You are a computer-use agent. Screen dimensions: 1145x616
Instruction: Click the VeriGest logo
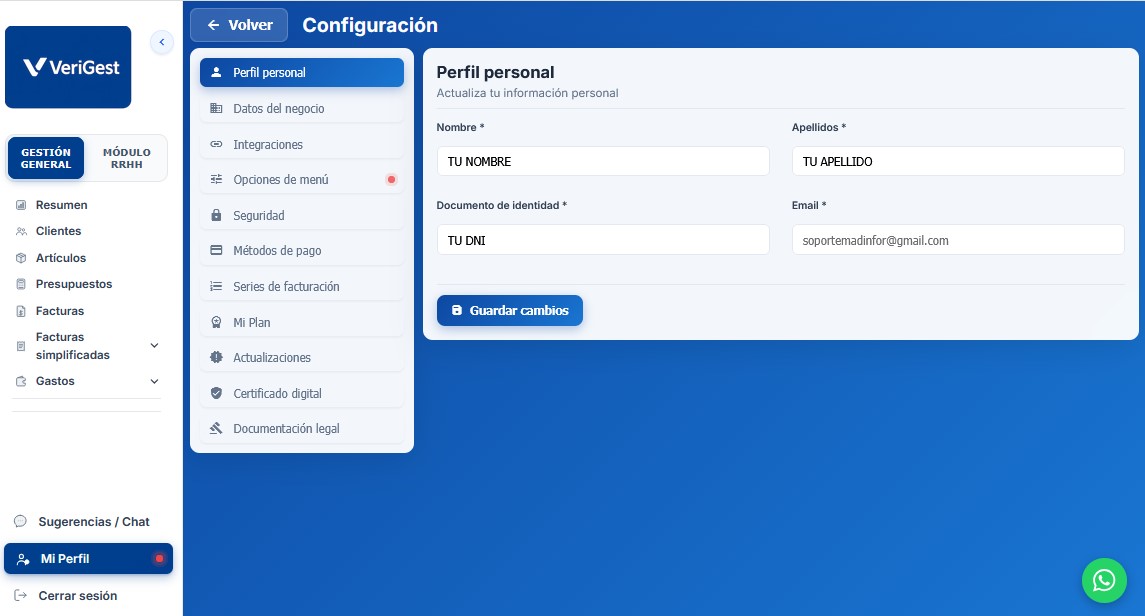(x=68, y=67)
